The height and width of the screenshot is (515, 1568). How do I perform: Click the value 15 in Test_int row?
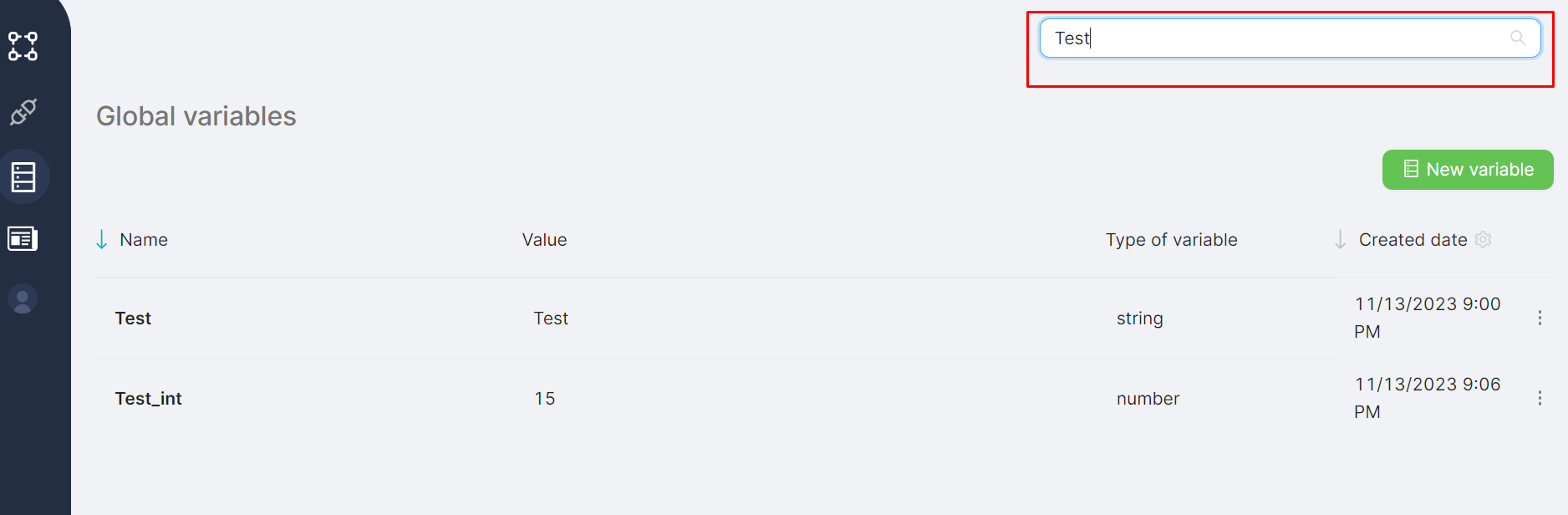545,399
